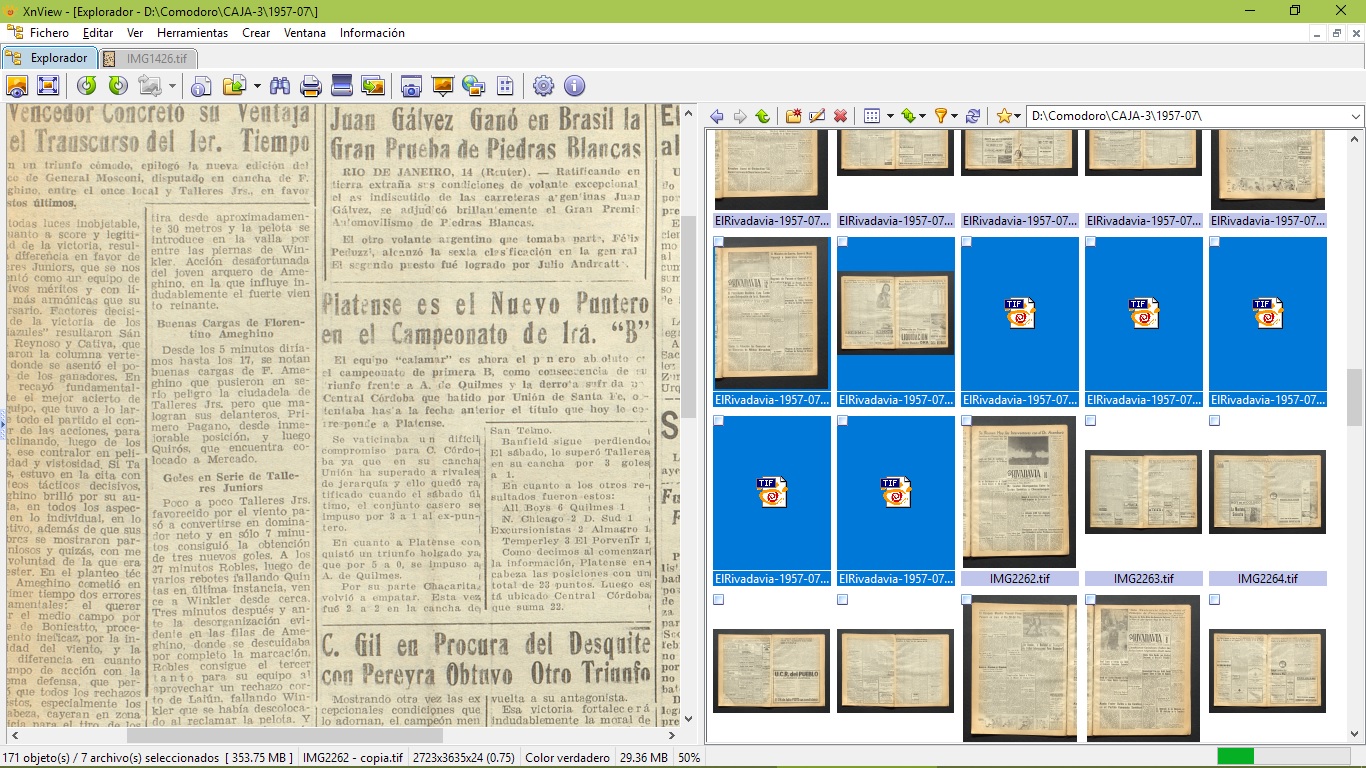
Task: Click the refresh icon in browser toolbar
Action: point(973,117)
